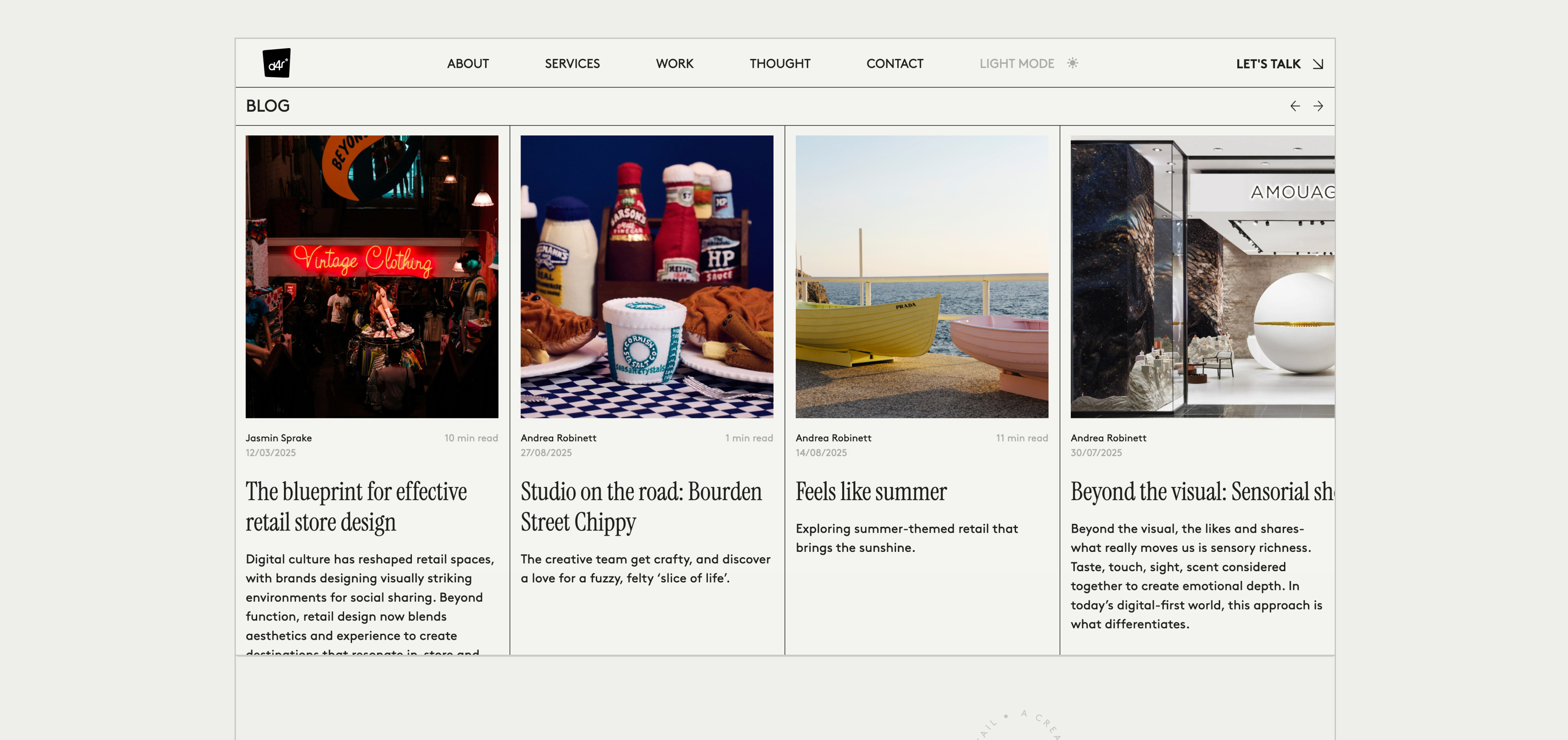Click the Let's Talk button
This screenshot has width=1568, height=740.
click(x=1268, y=64)
